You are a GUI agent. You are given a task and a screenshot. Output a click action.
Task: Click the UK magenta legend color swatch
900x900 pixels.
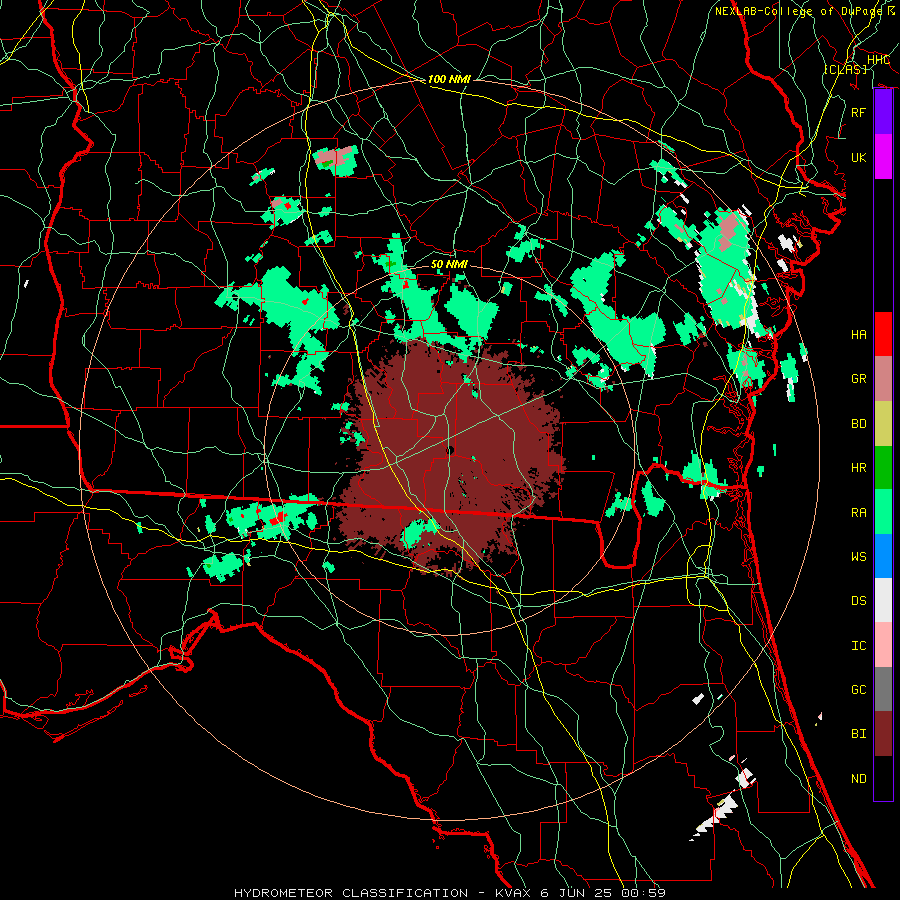883,157
